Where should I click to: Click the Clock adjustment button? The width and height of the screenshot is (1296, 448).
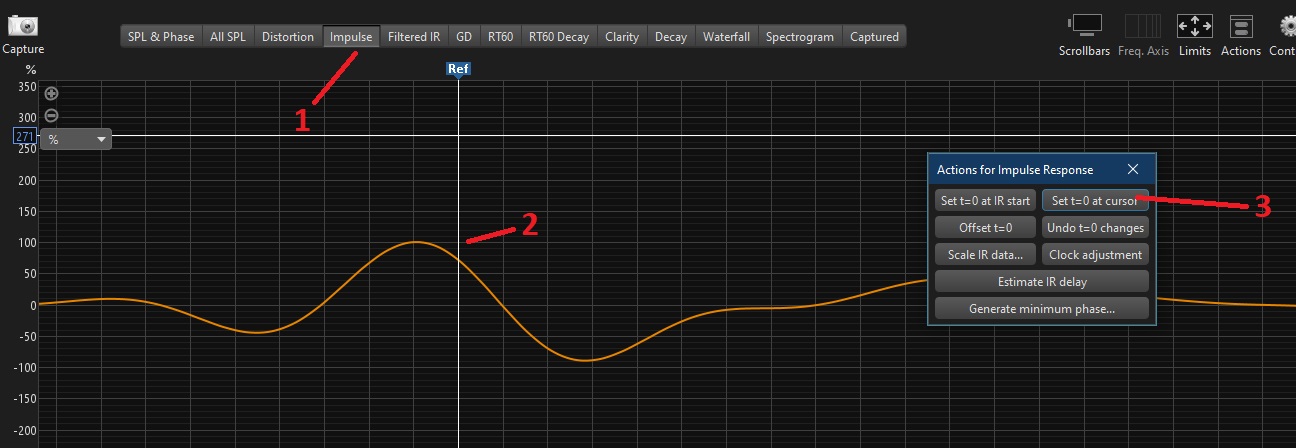(1095, 255)
